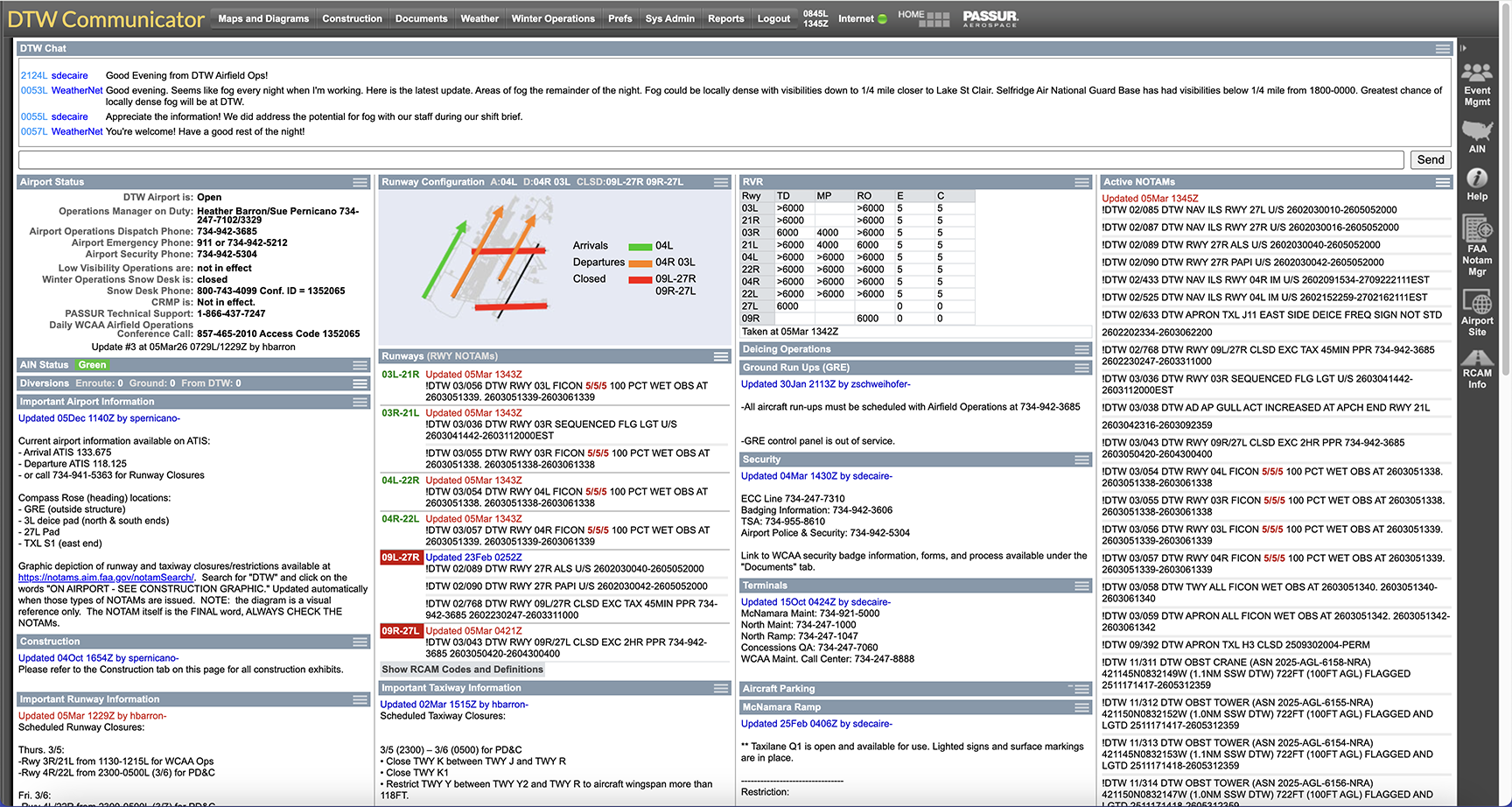Image resolution: width=1512 pixels, height=807 pixels.
Task: Open the Active NOTAMs panel menu
Action: [x=1443, y=182]
